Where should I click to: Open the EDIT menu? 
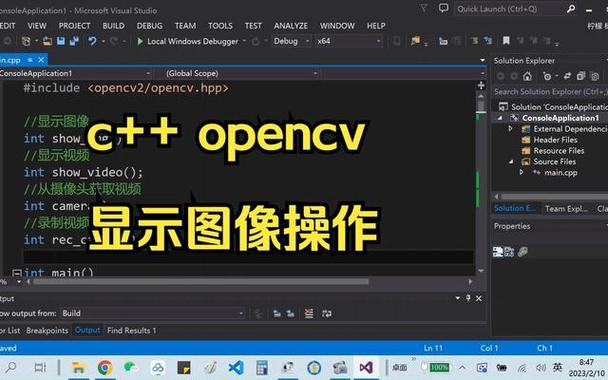tap(7, 26)
